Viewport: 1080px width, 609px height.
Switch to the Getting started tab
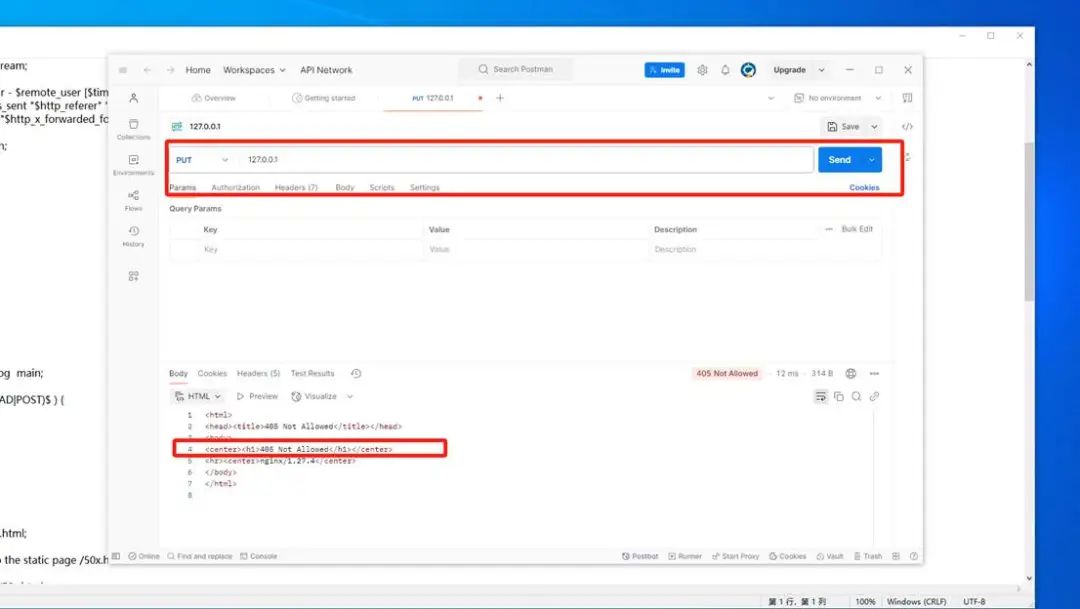324,98
